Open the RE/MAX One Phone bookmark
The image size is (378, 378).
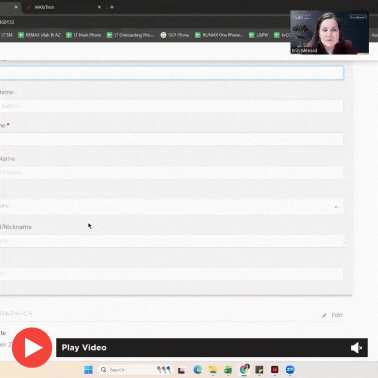pyautogui.click(x=219, y=35)
